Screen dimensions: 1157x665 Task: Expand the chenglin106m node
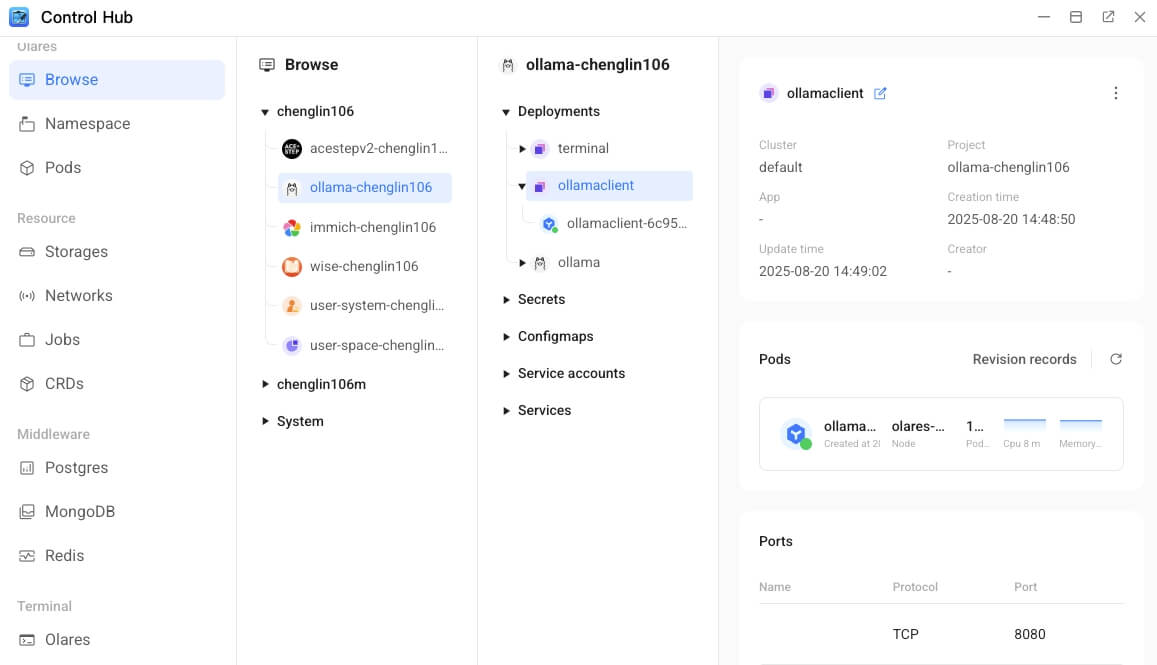265,383
